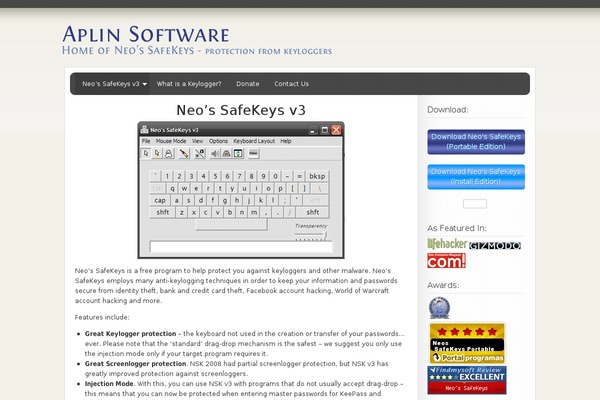Open the View menu in SafeKeys window
This screenshot has height=400, width=600.
pyautogui.click(x=197, y=141)
